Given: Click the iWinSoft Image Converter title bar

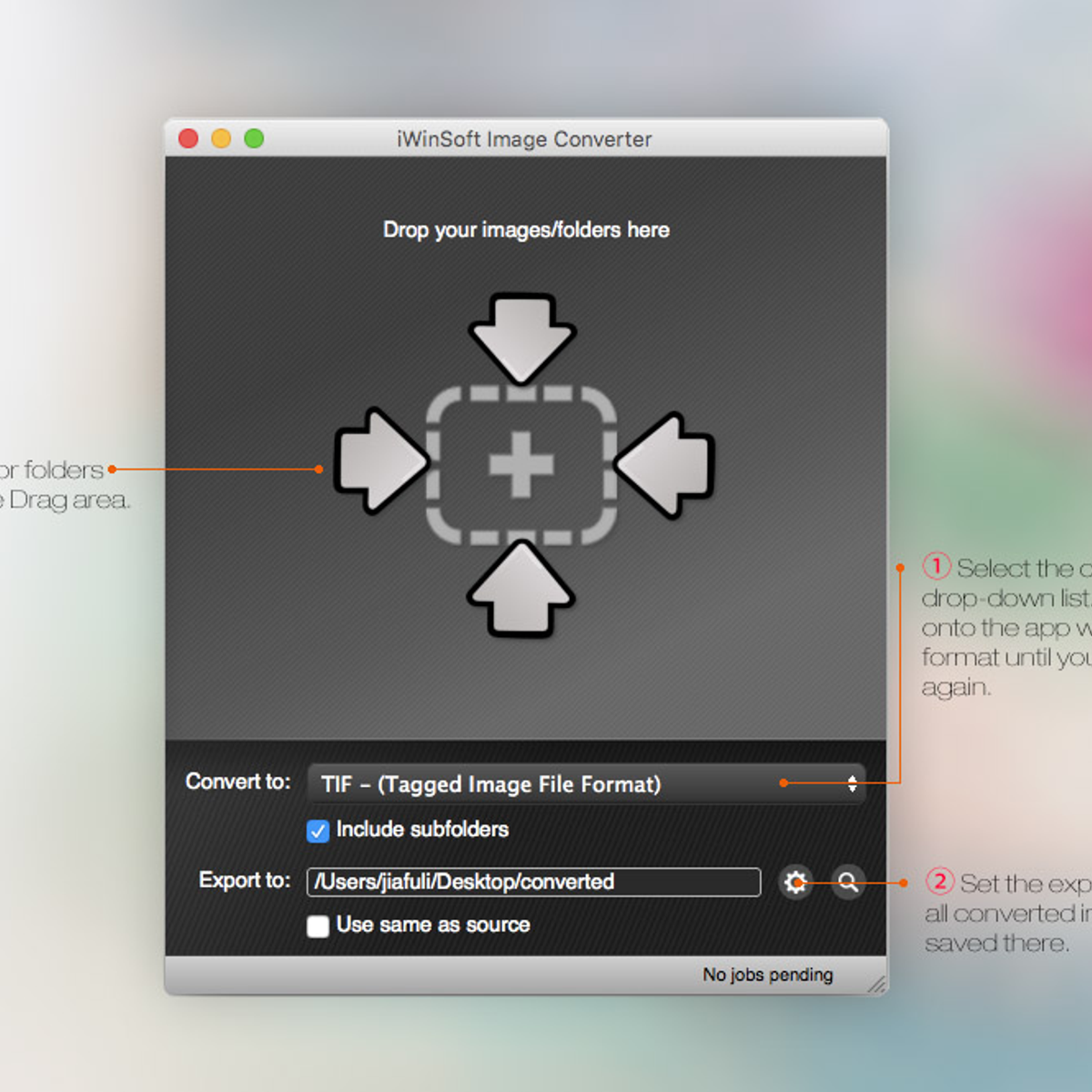Looking at the screenshot, I should pos(526,138).
